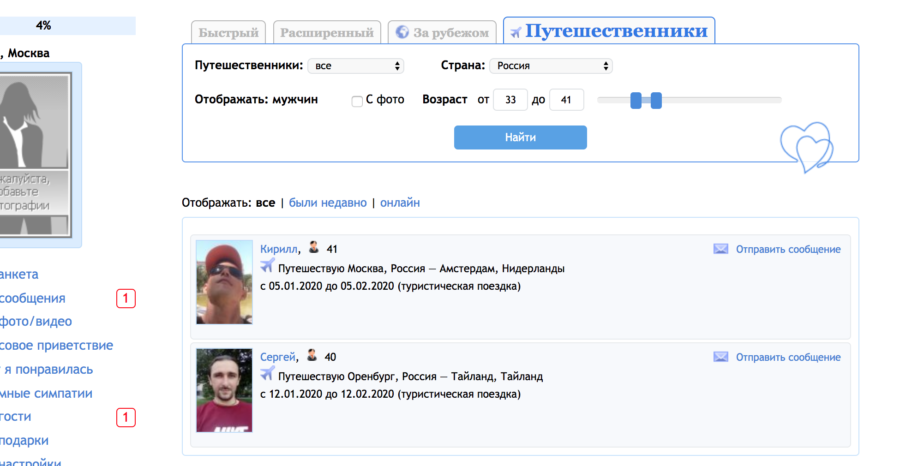Open Сергей's profile photo thumbnail

tap(224, 390)
